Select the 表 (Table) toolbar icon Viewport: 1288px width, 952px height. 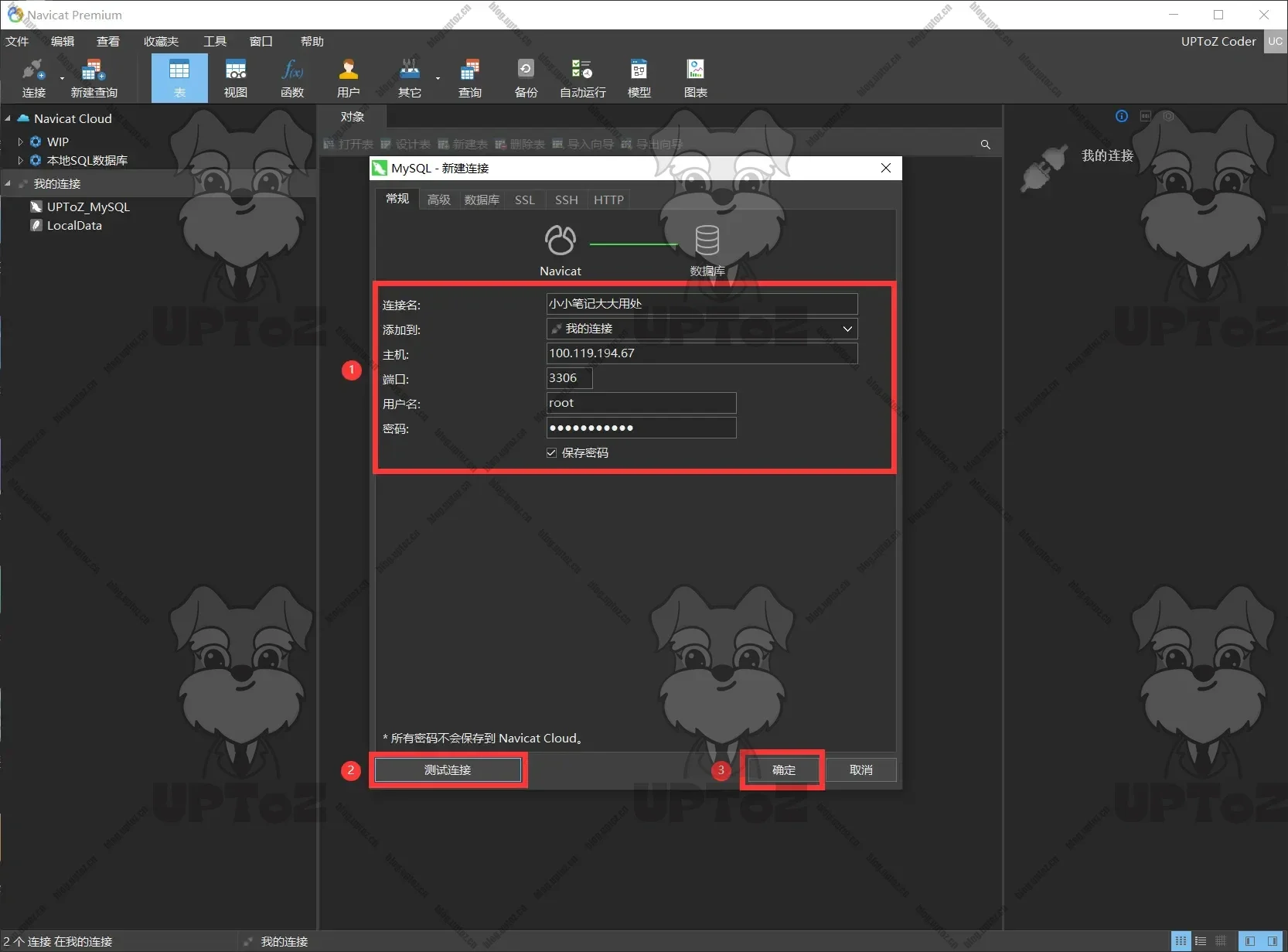(179, 78)
